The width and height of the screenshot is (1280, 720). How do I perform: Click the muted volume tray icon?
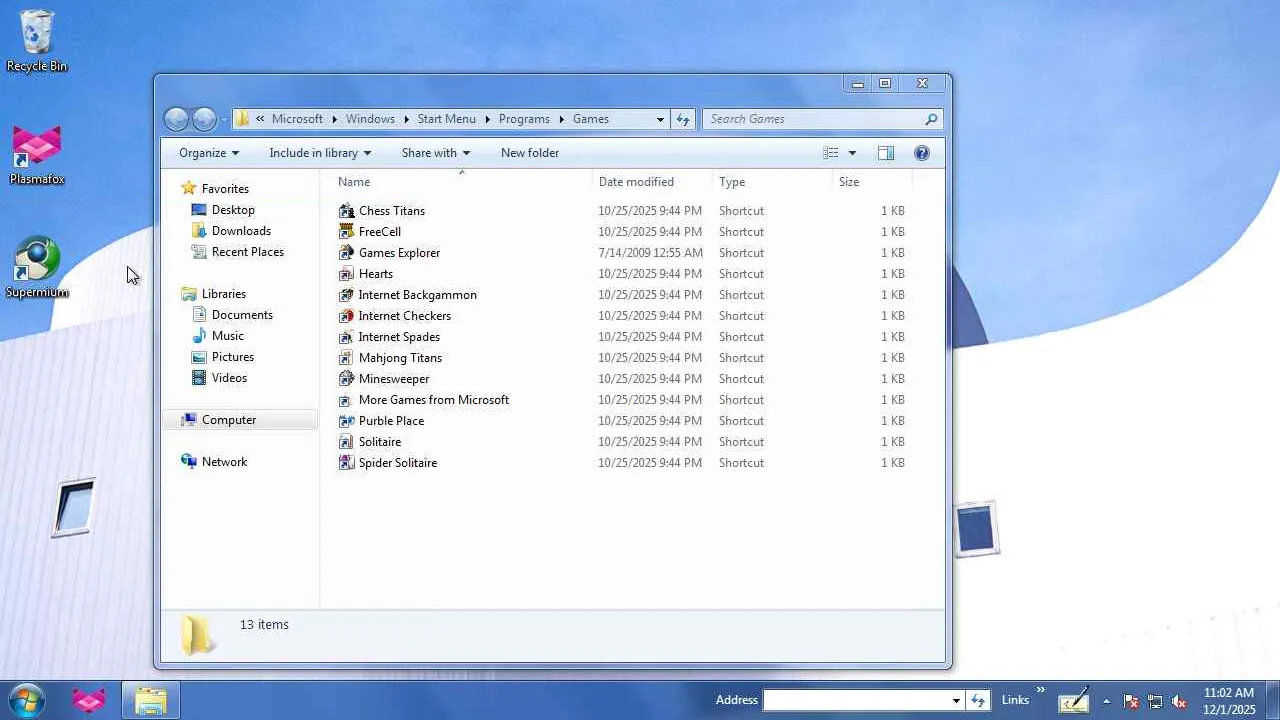1179,701
